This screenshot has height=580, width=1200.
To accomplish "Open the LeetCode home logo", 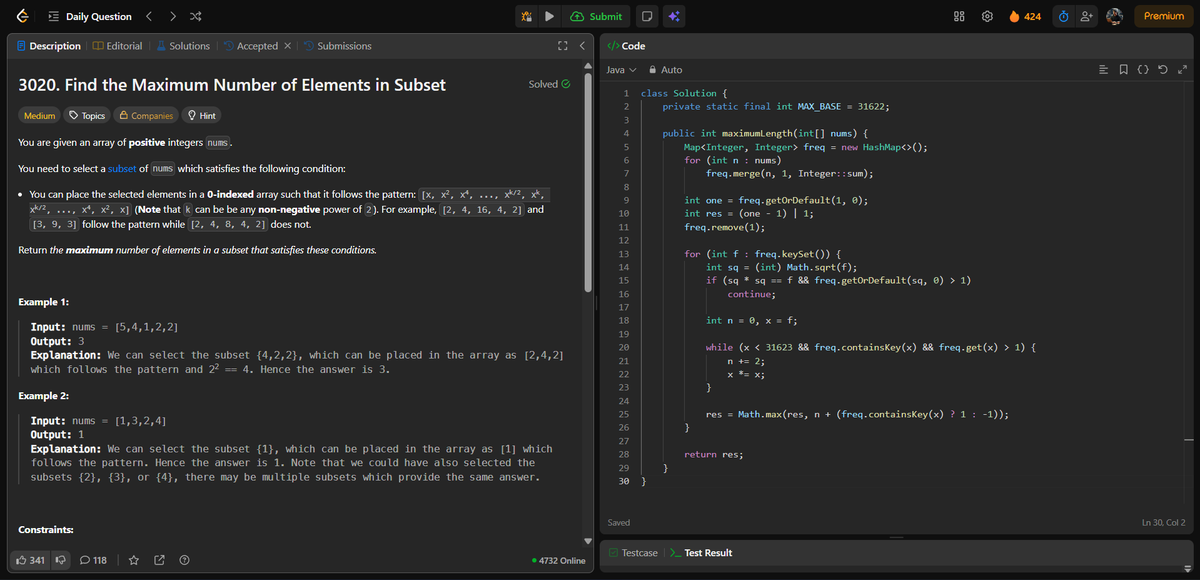I will click(x=21, y=16).
